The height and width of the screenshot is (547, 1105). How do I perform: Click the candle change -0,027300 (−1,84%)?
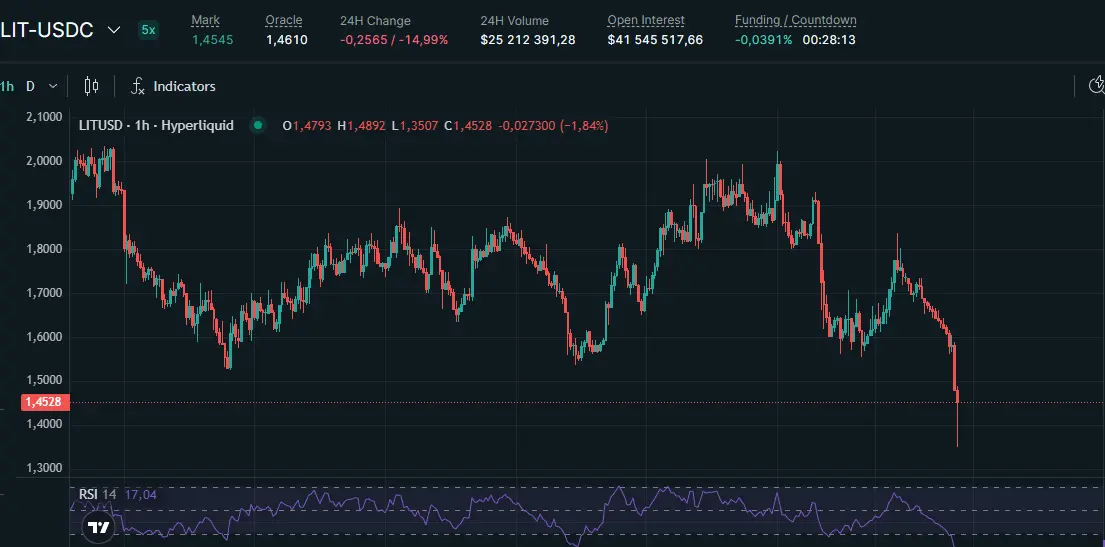tap(553, 125)
